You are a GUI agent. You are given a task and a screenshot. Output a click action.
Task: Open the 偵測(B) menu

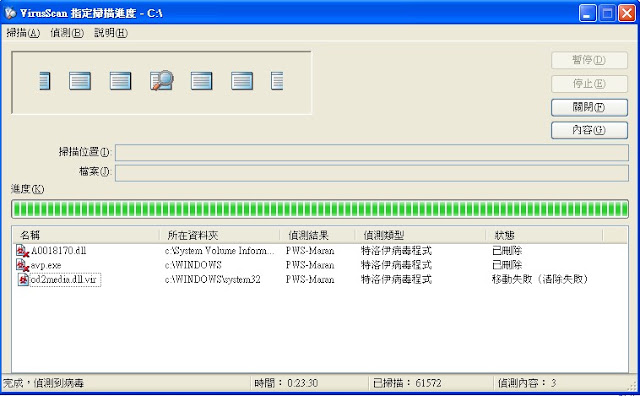coord(67,33)
